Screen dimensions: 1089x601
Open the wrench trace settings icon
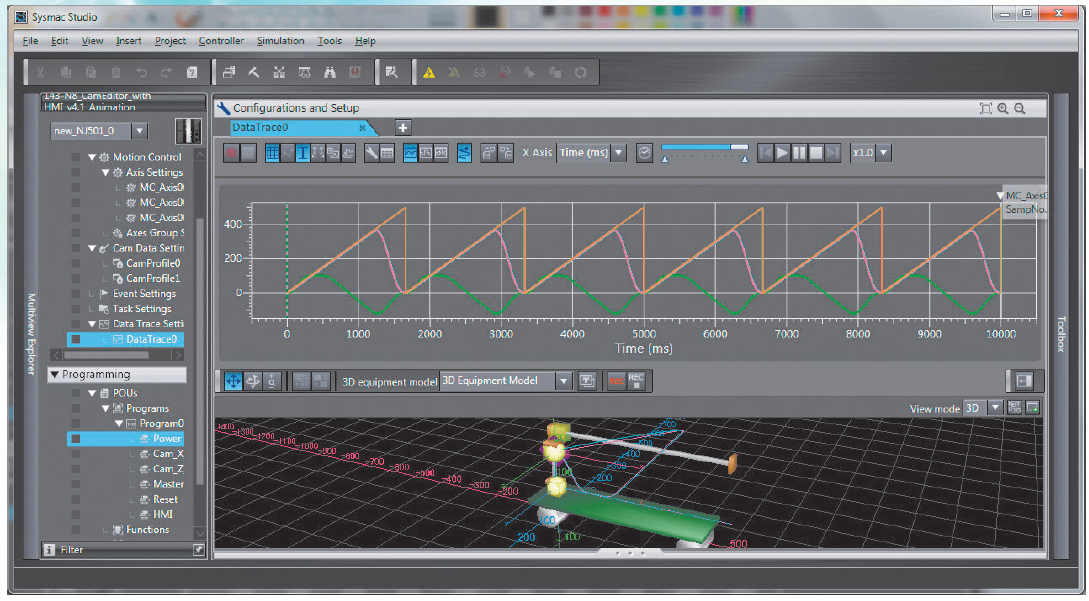coord(372,153)
